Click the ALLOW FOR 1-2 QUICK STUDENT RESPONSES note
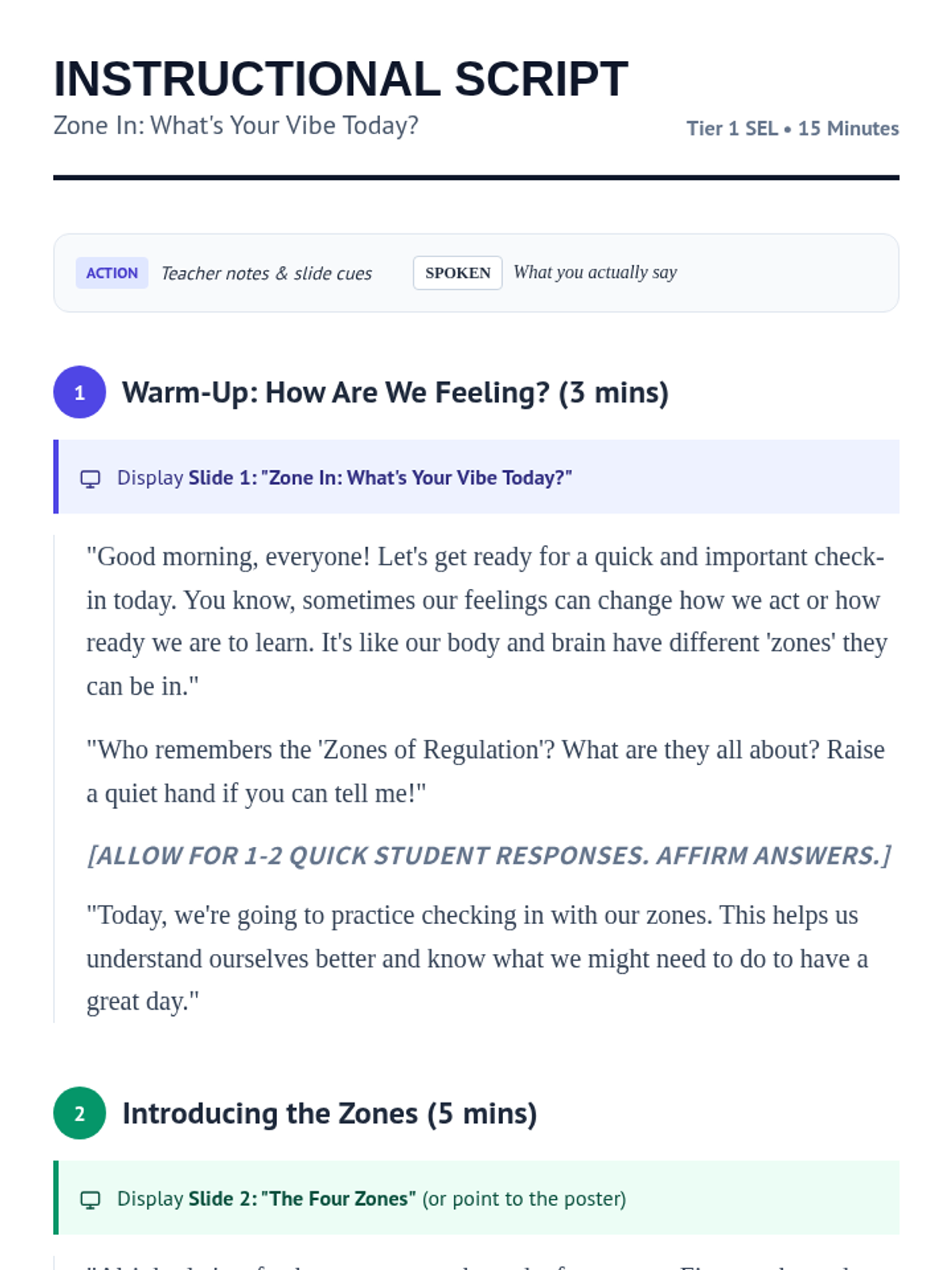This screenshot has width=952, height=1270. (489, 856)
